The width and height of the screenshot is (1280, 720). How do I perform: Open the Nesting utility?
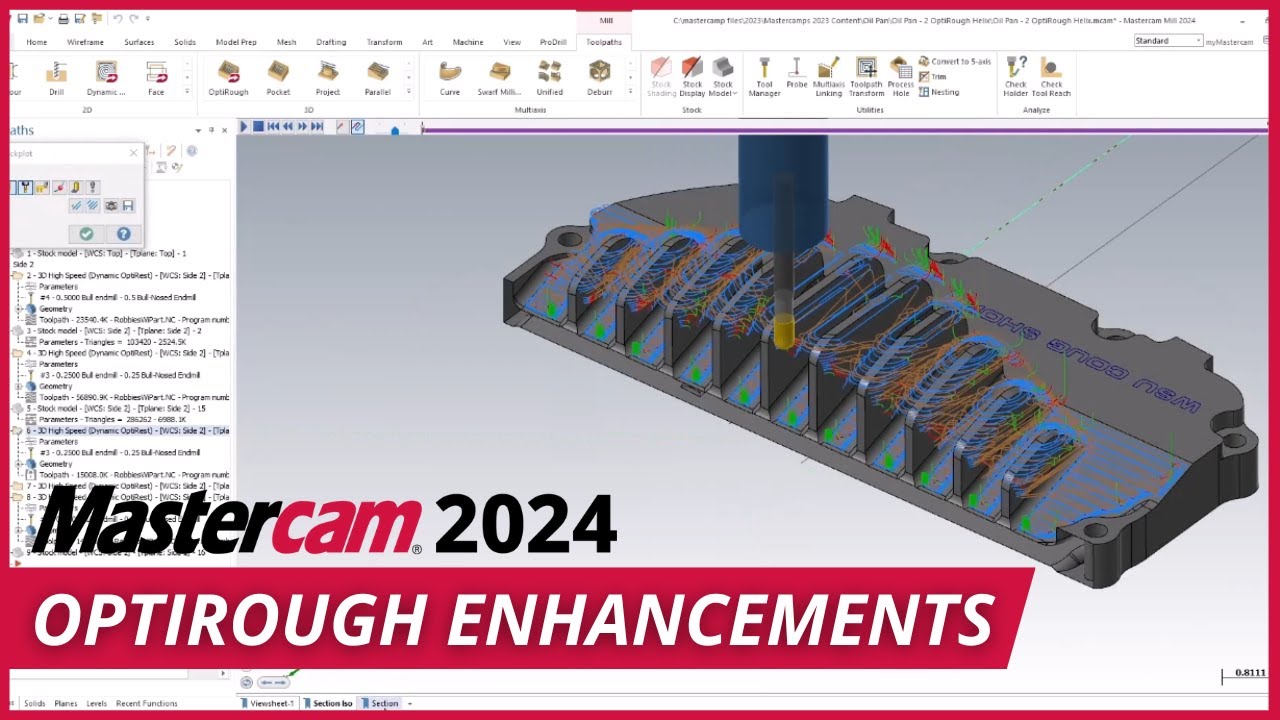tap(938, 92)
